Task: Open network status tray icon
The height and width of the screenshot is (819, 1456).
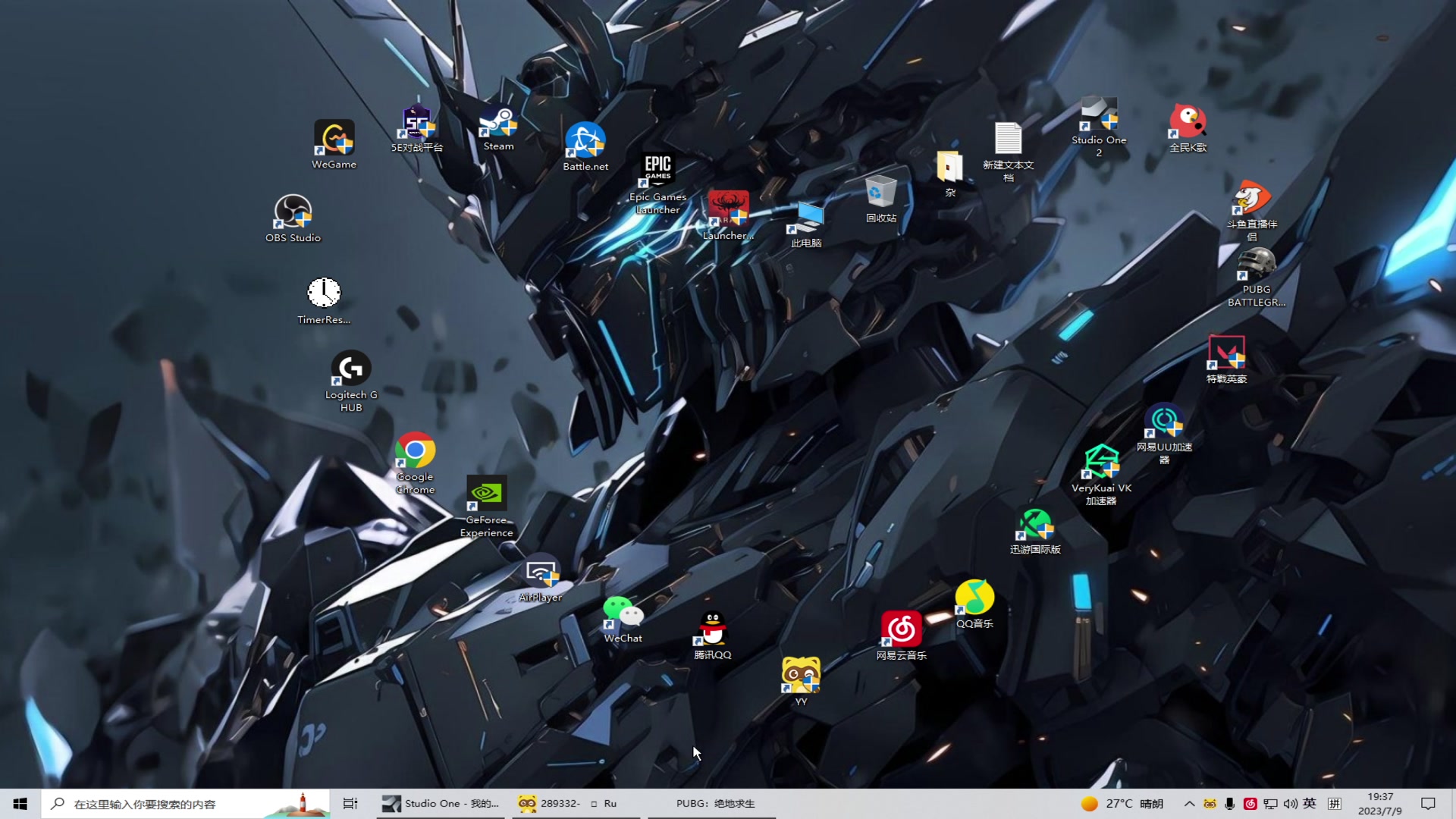Action: point(1270,804)
